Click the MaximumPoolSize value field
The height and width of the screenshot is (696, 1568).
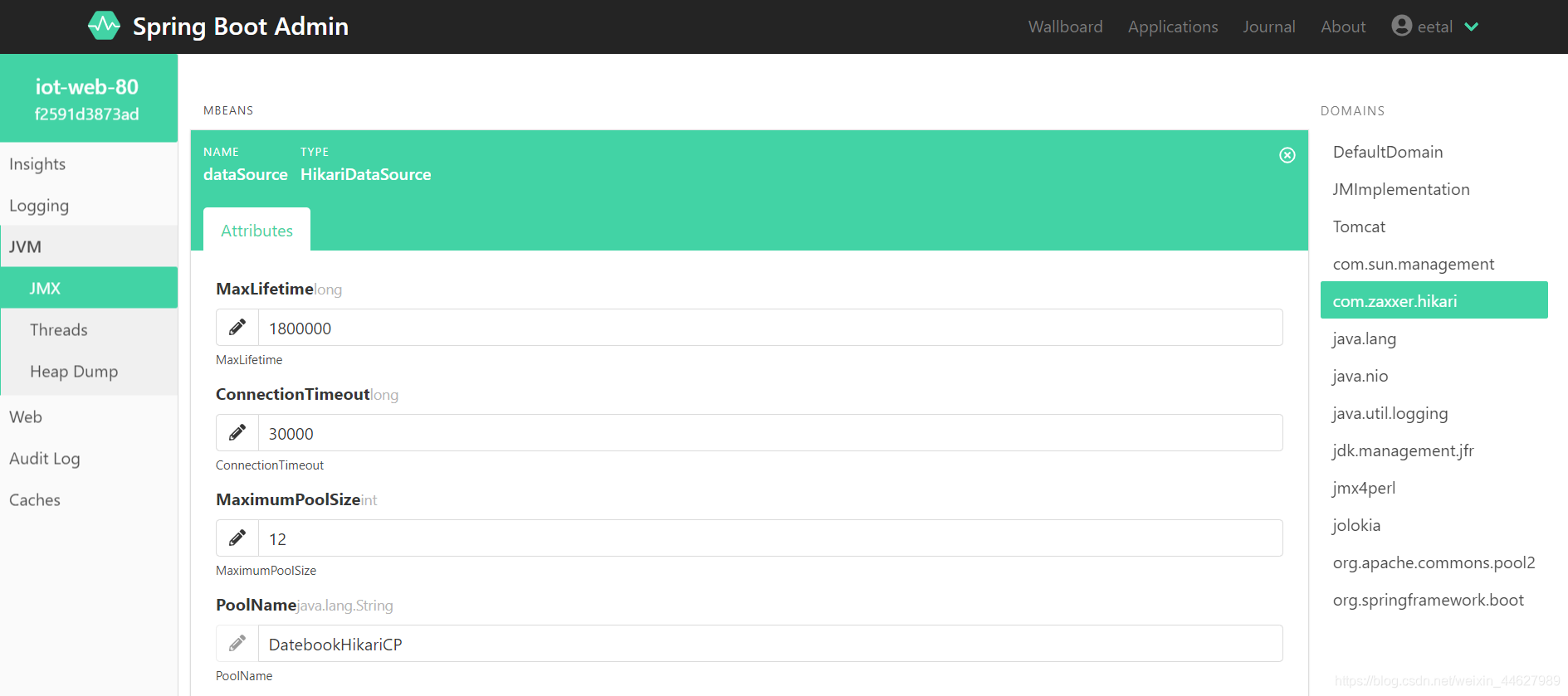coord(770,538)
